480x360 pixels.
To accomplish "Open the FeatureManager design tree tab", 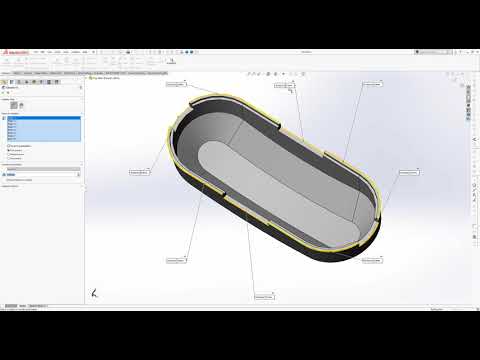I will click(x=4, y=82).
